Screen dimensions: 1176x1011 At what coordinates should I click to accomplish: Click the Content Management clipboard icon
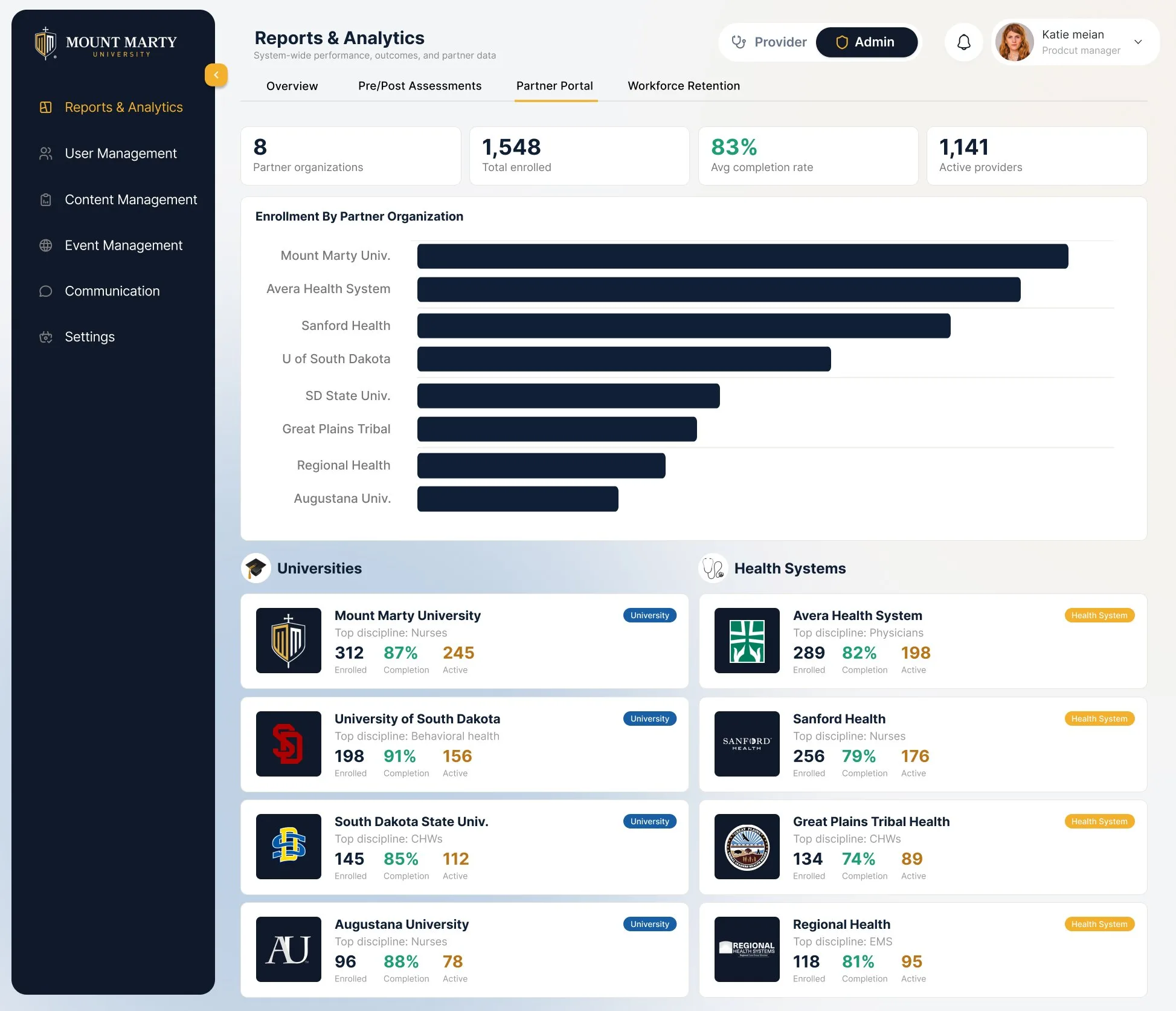coord(45,199)
